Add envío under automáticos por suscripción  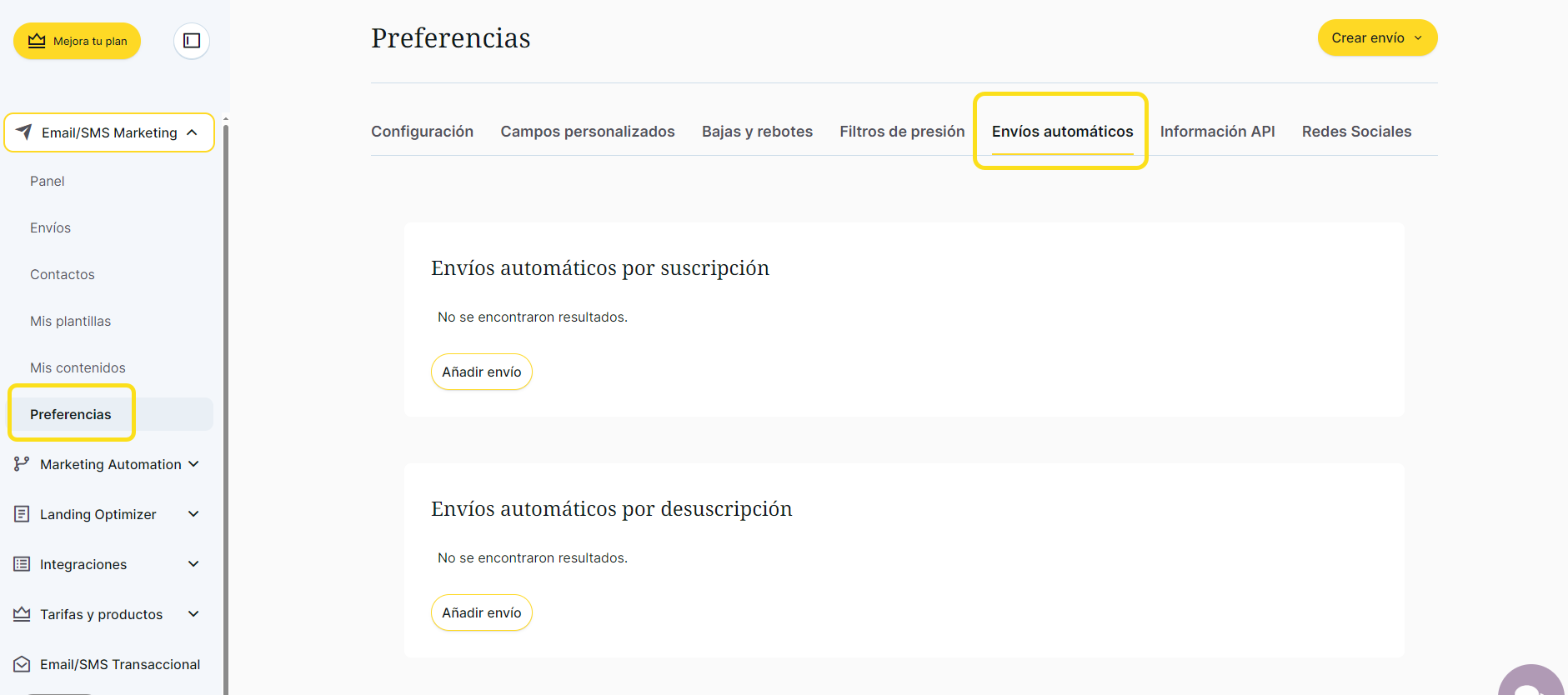481,372
